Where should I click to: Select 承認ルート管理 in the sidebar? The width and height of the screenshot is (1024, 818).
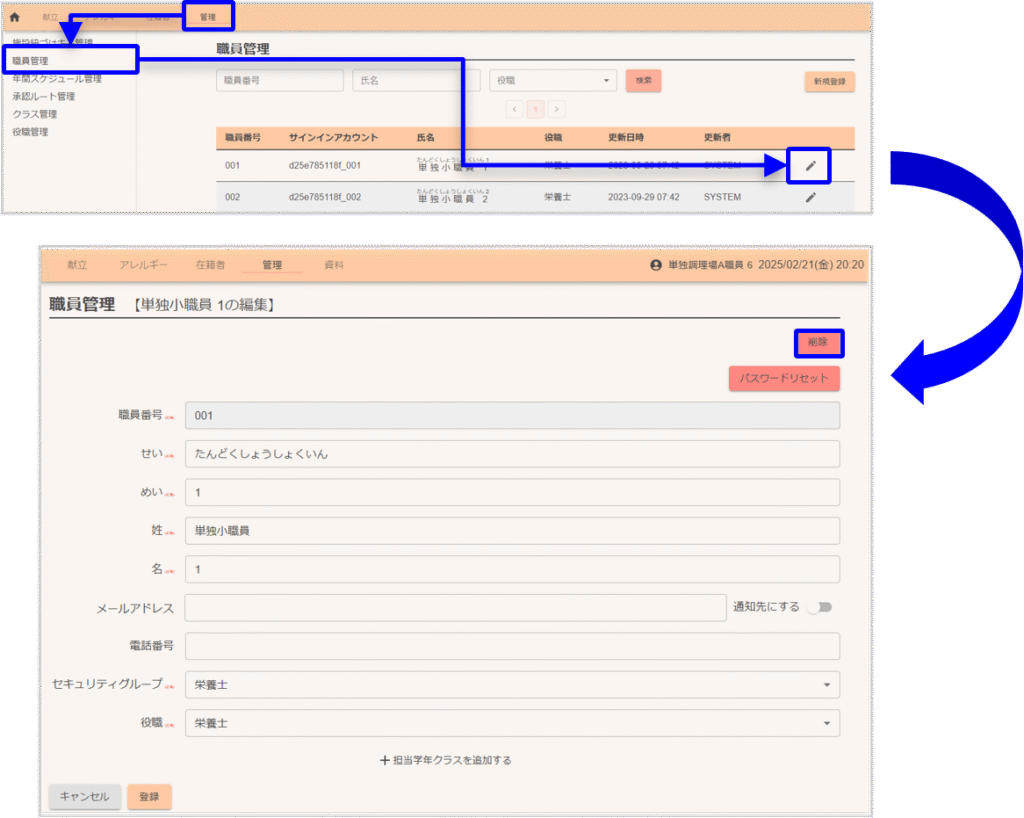[x=44, y=97]
